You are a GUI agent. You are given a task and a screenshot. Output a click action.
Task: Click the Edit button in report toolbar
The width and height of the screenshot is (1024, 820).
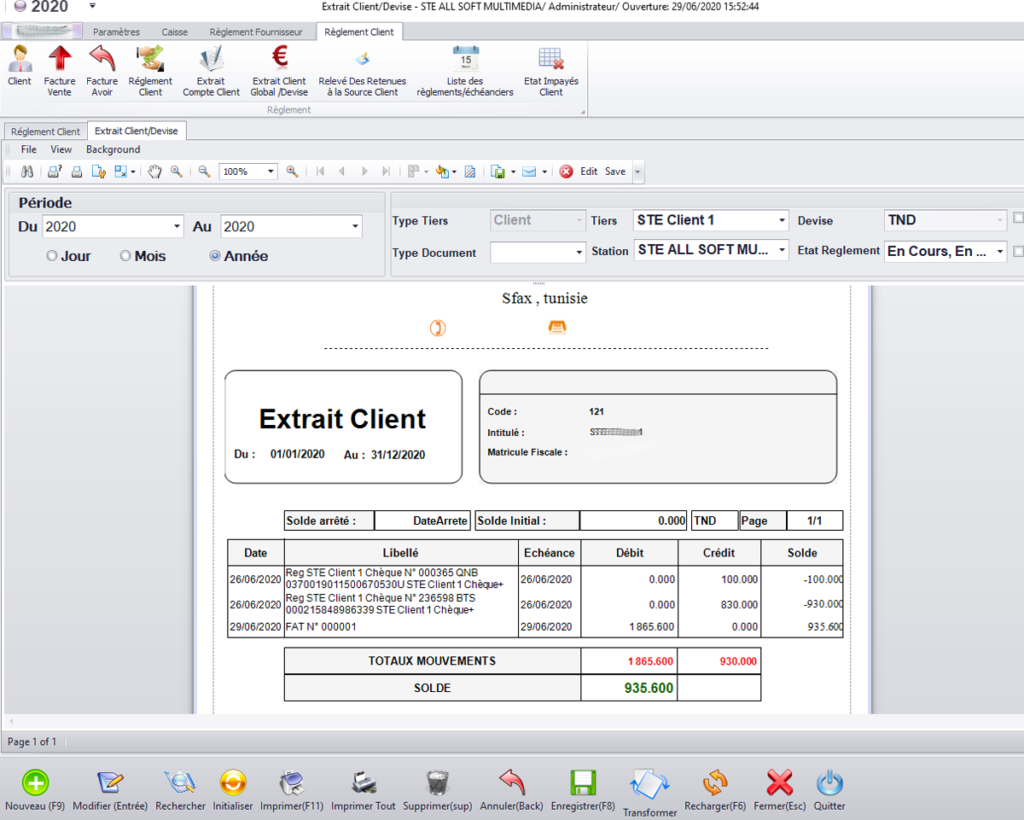point(589,171)
